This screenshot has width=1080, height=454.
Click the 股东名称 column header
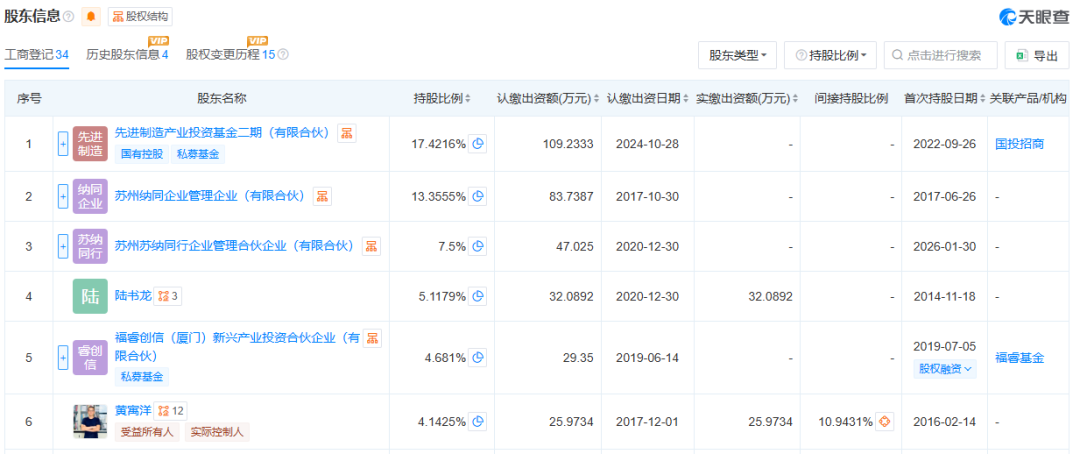pyautogui.click(x=221, y=99)
